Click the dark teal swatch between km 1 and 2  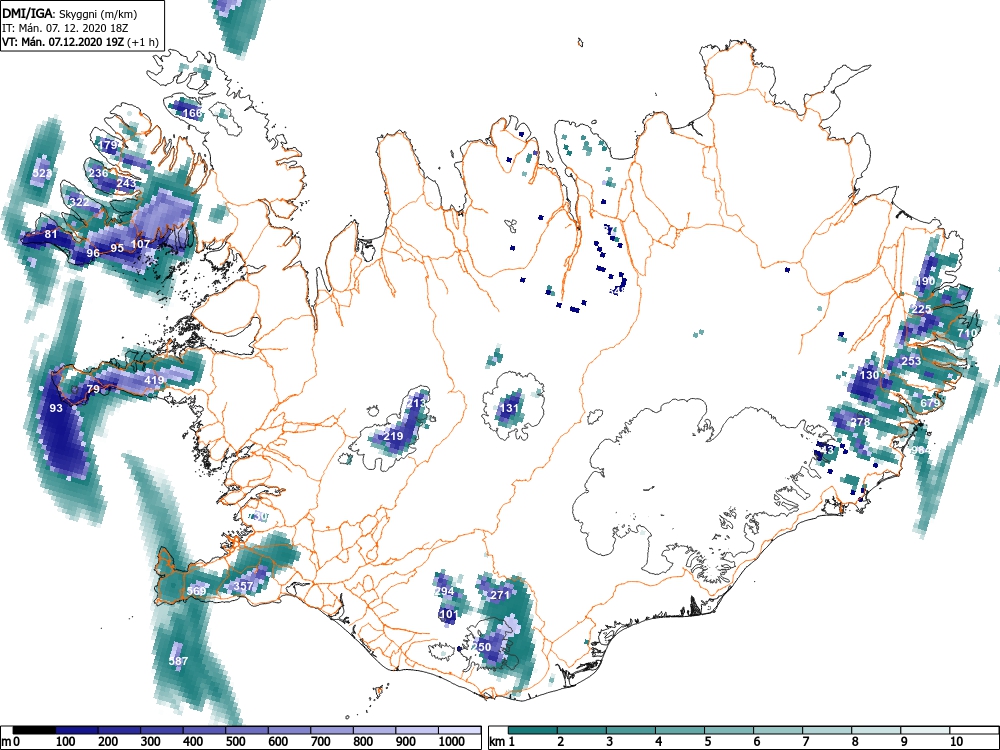(x=533, y=730)
